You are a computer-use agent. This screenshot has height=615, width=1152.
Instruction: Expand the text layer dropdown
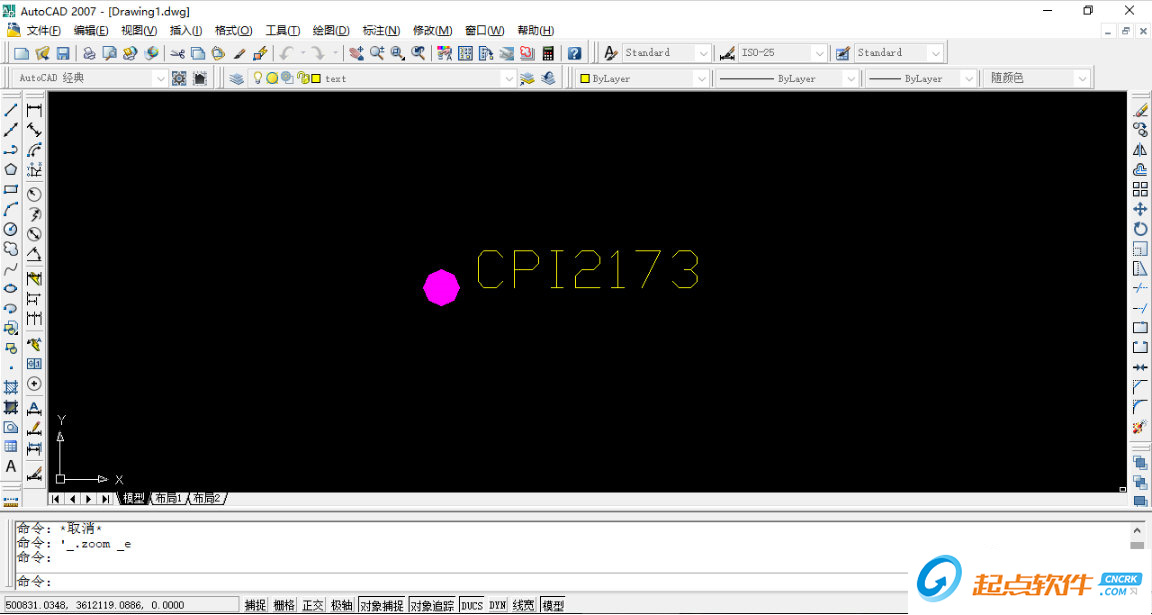[x=508, y=78]
